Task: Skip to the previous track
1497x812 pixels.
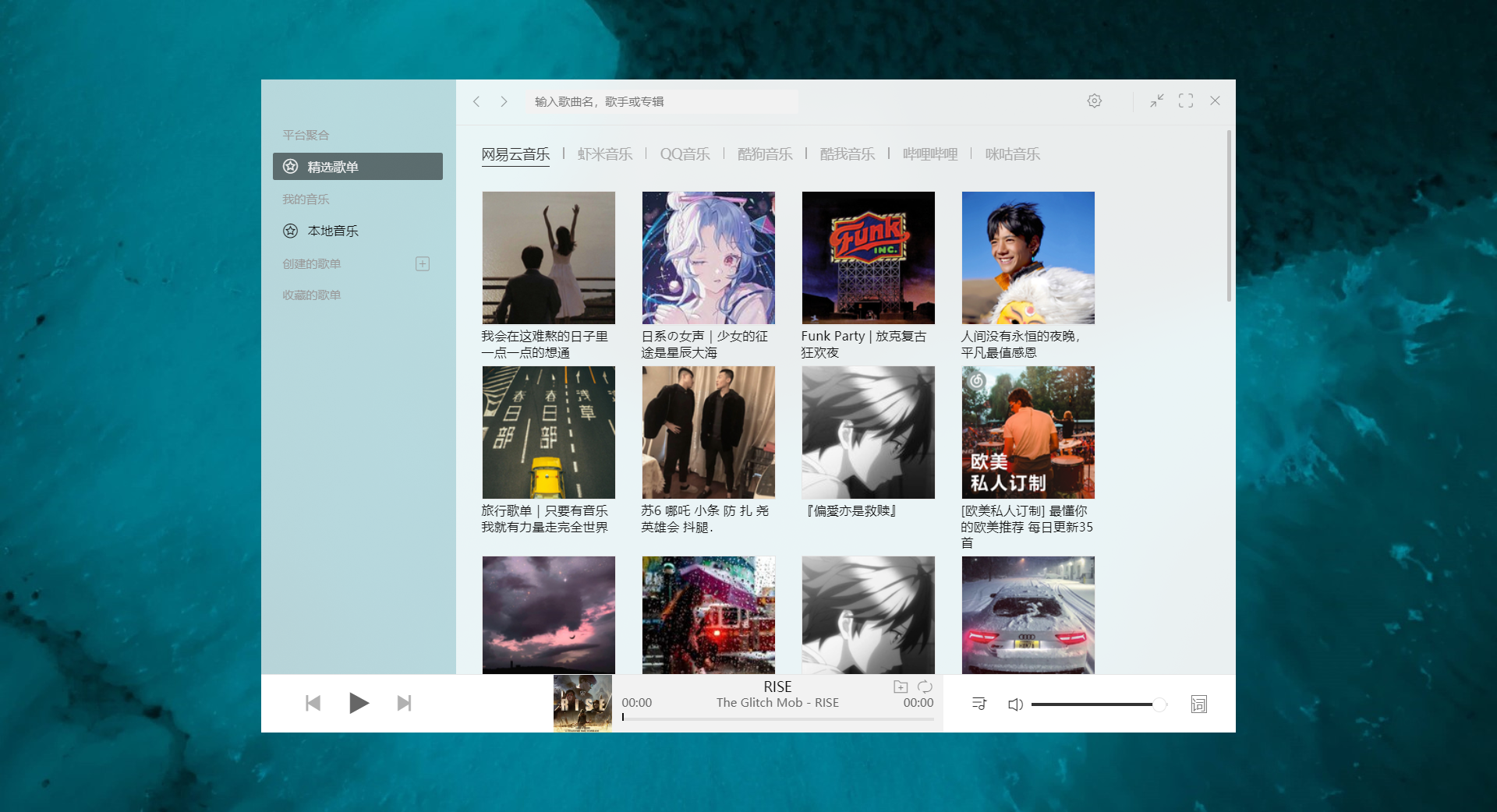Action: coord(313,703)
